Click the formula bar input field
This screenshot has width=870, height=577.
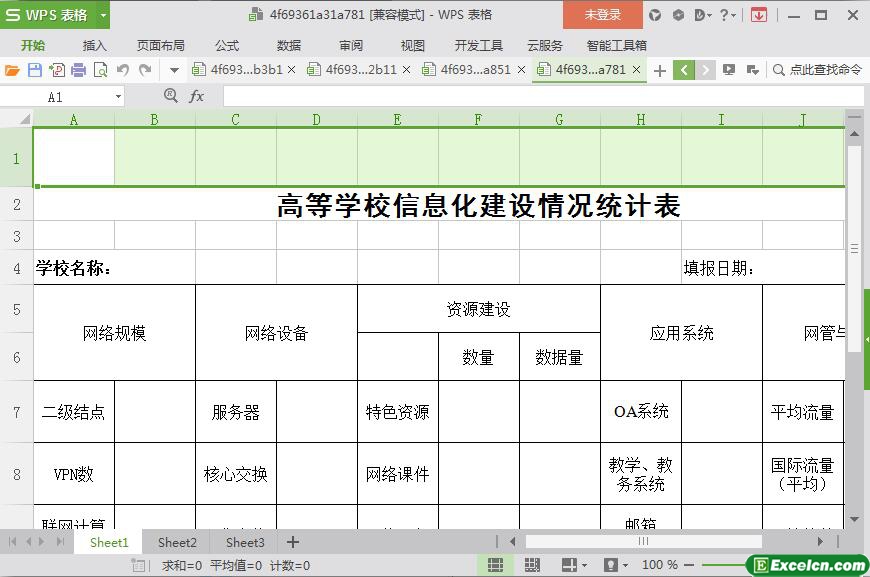click(540, 96)
